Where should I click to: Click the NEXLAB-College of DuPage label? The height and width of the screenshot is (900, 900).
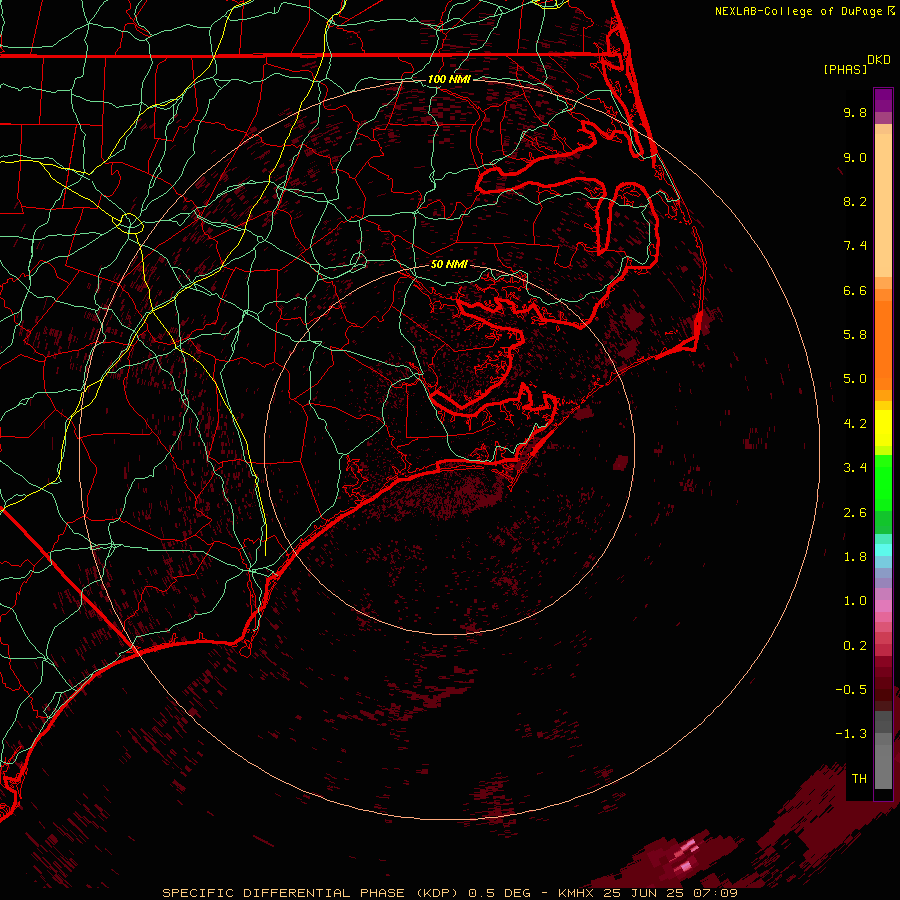(x=800, y=11)
